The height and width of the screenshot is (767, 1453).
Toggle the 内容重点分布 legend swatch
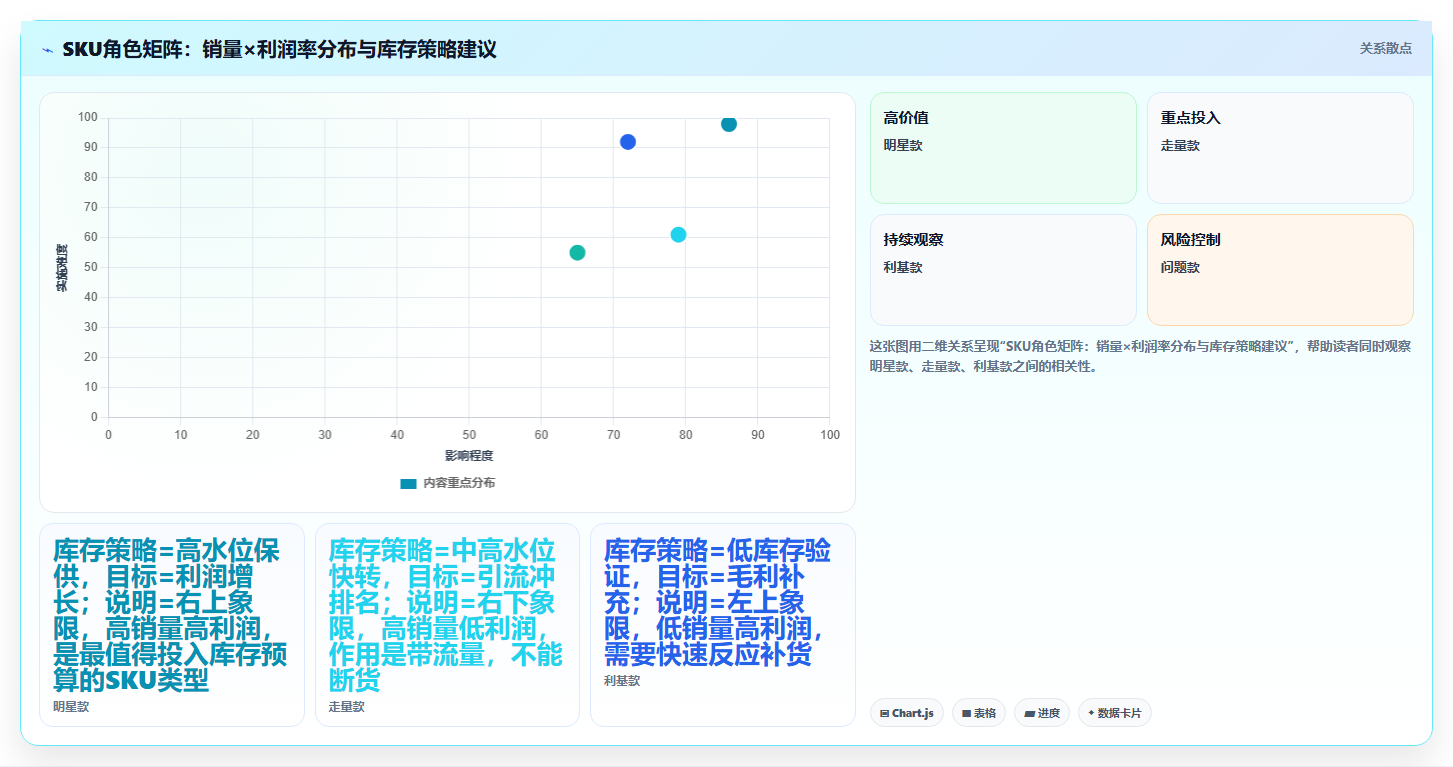click(408, 483)
